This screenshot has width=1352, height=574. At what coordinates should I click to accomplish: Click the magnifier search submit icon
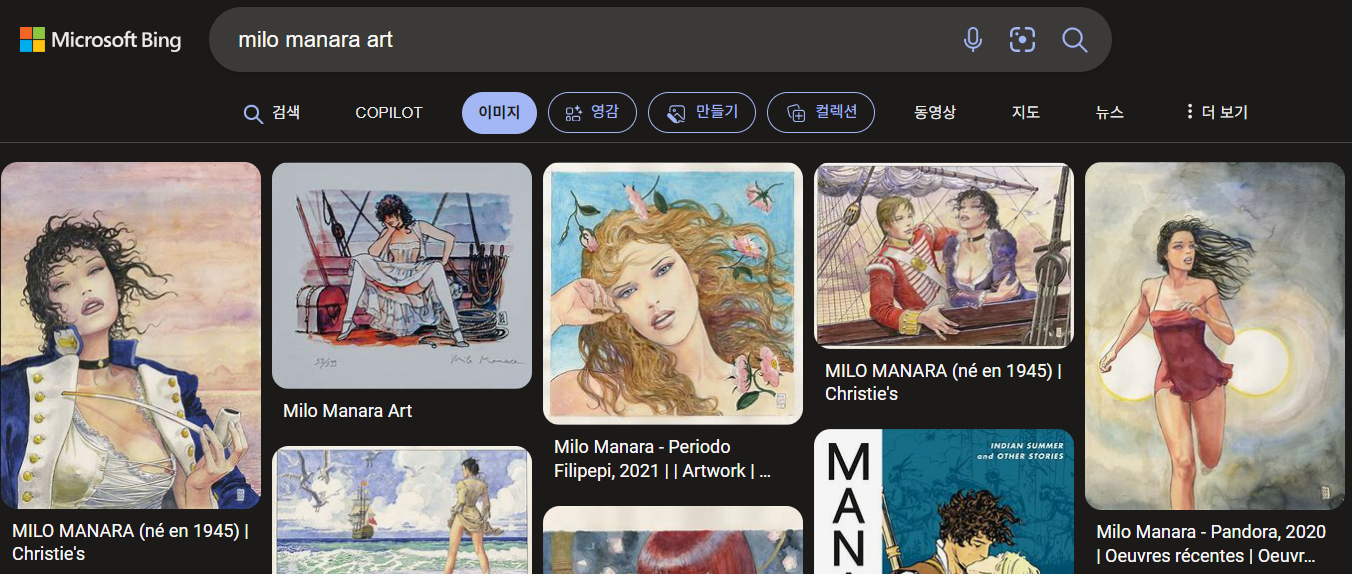[1074, 40]
